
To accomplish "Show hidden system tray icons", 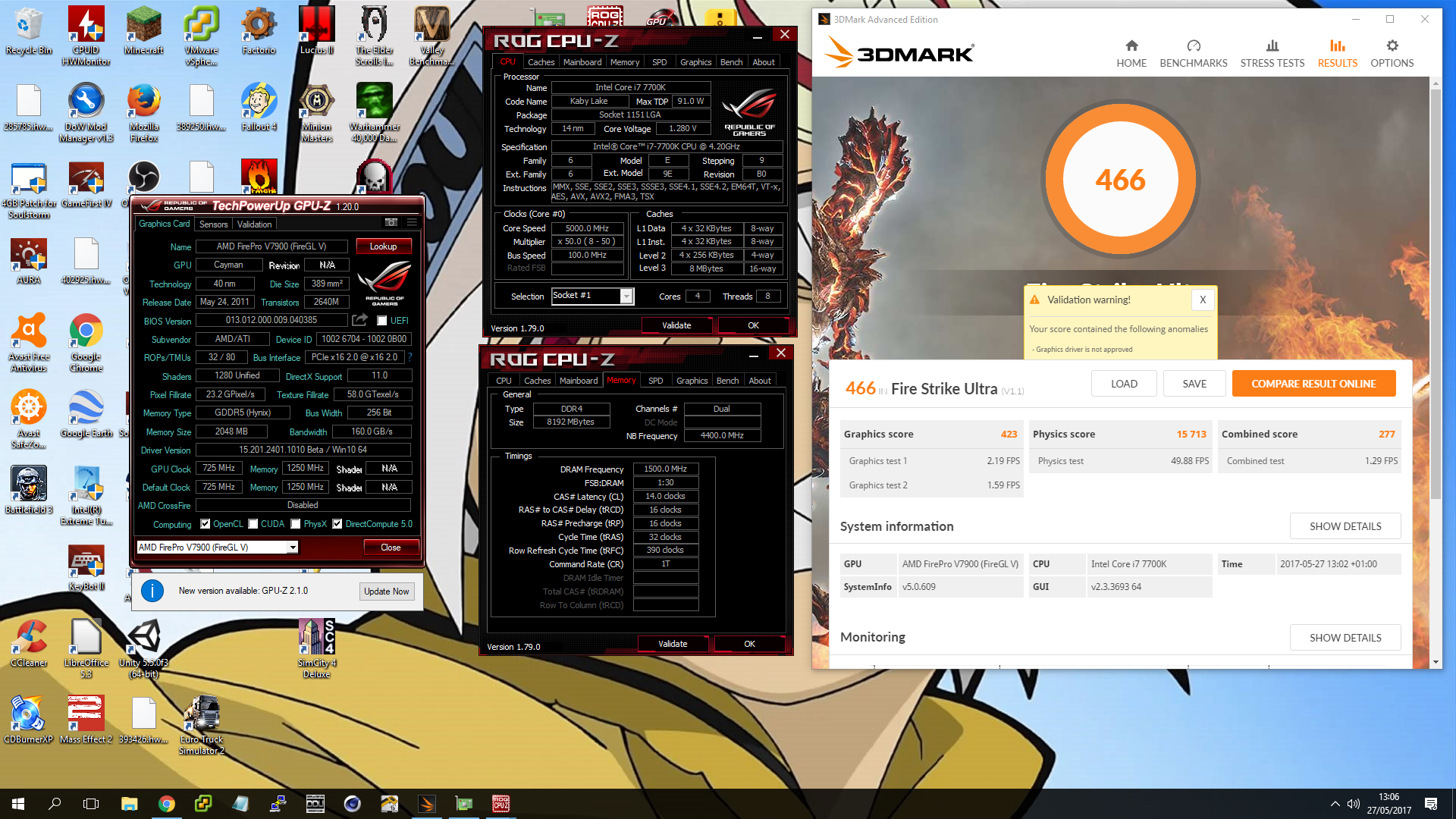I will [x=1335, y=804].
